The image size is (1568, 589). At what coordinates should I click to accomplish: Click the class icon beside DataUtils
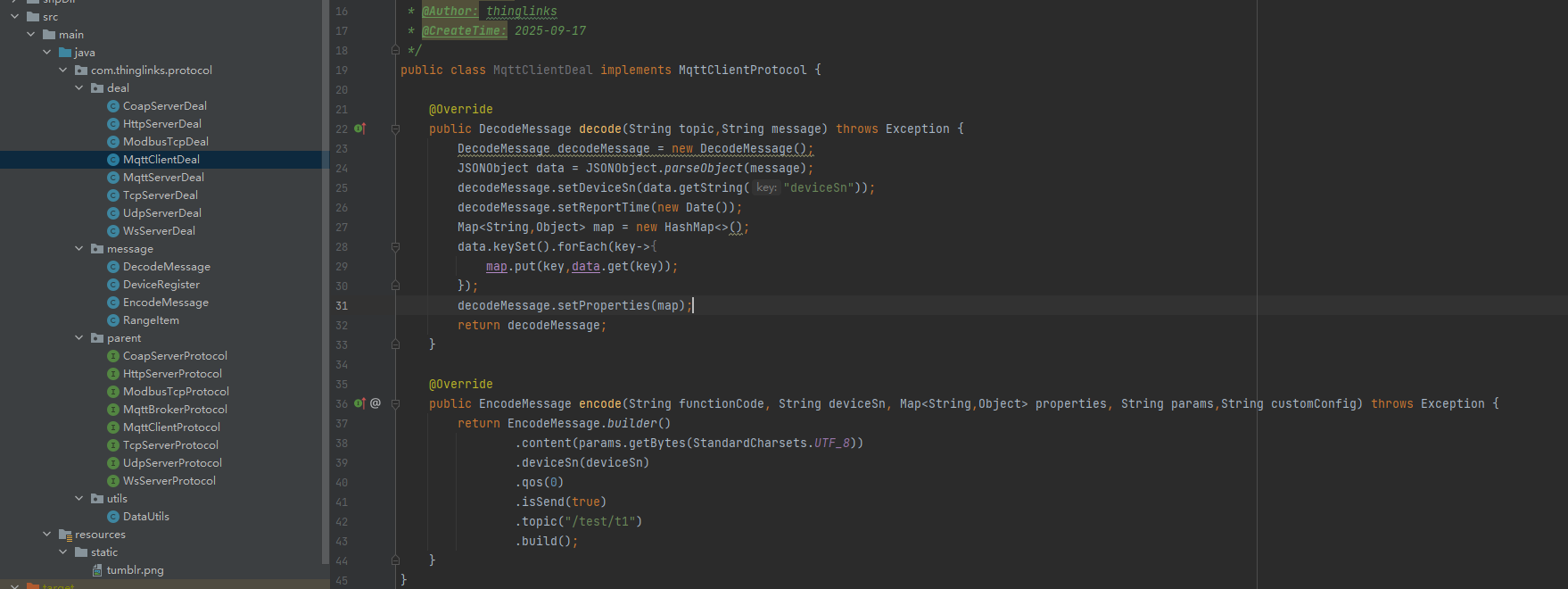click(x=113, y=517)
